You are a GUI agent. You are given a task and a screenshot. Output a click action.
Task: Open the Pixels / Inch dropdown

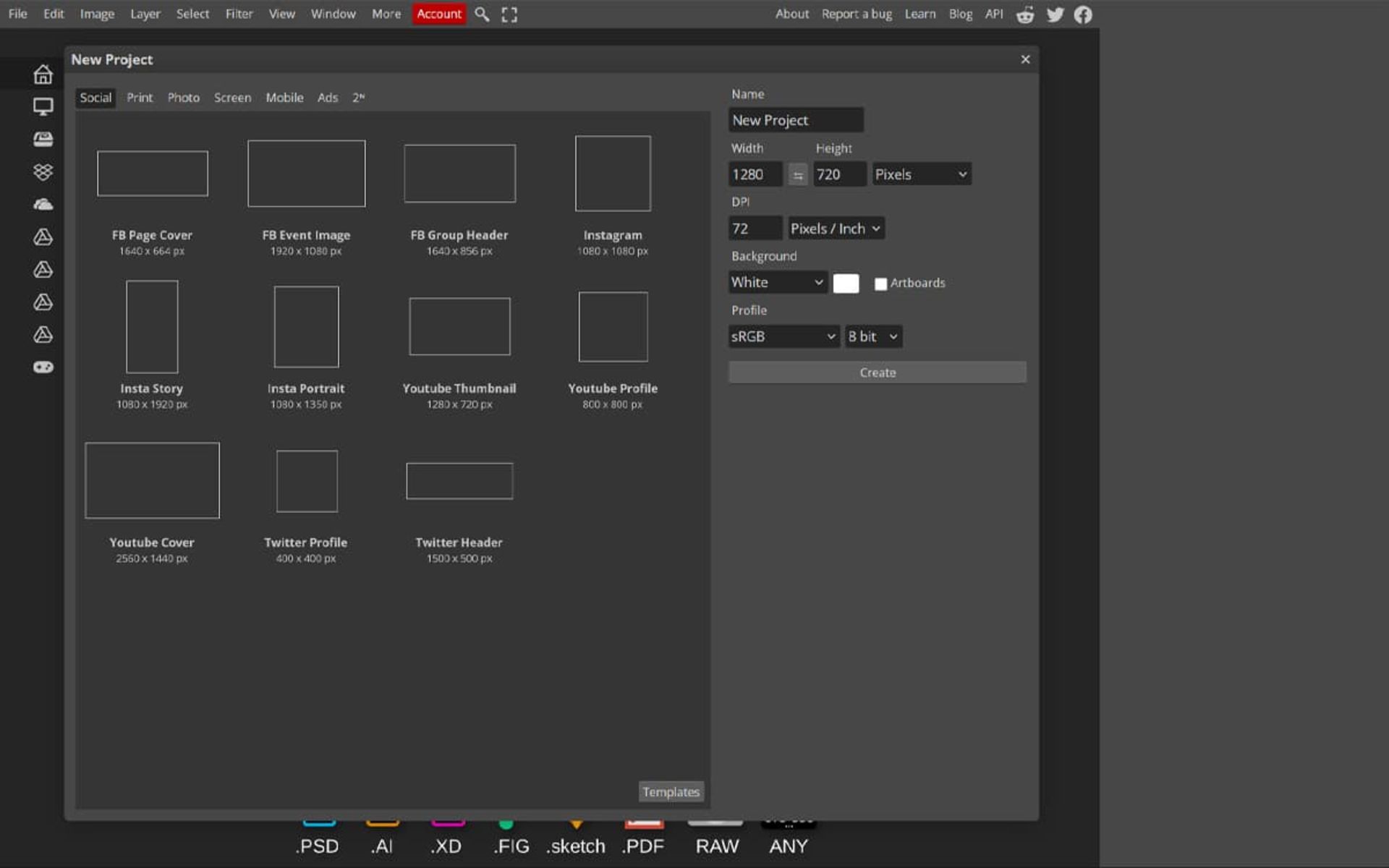tap(836, 229)
